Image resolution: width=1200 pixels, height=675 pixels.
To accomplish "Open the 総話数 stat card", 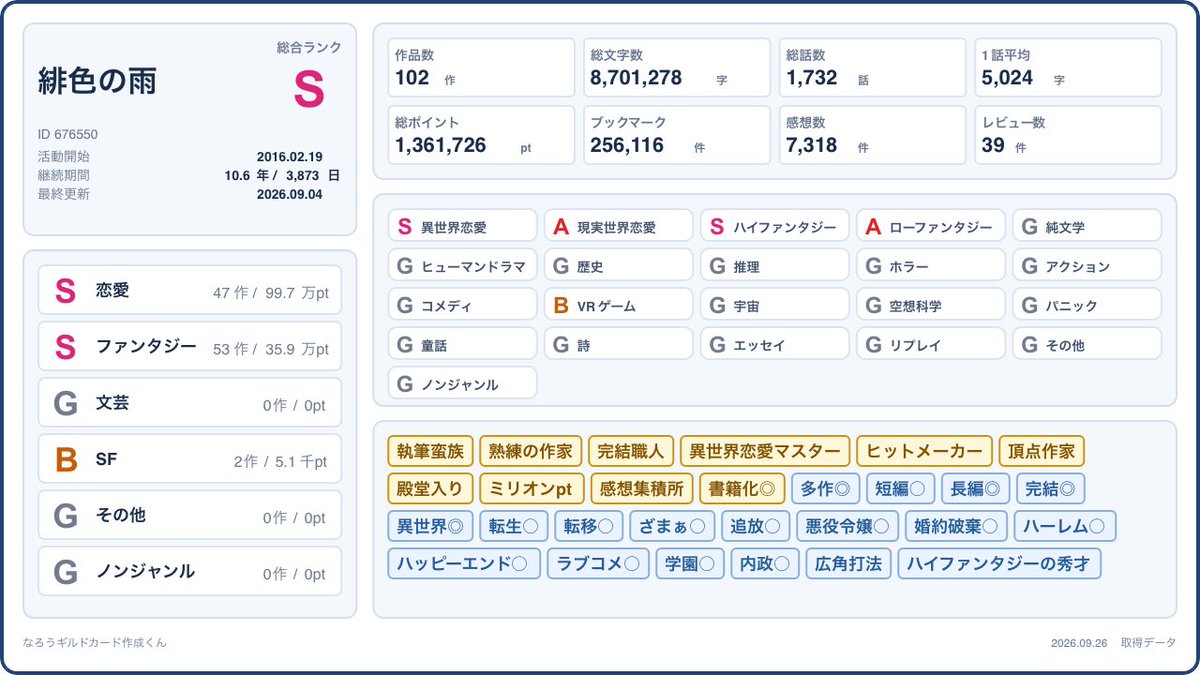I will click(x=873, y=68).
